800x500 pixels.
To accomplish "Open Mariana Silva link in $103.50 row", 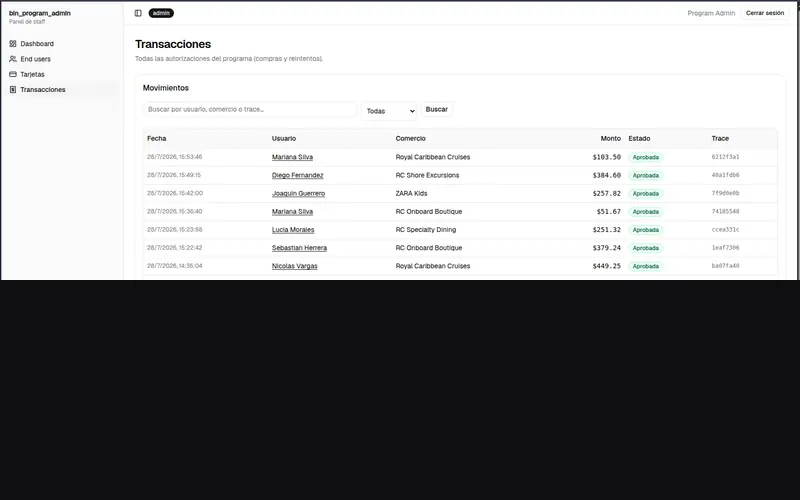I will pos(292,157).
